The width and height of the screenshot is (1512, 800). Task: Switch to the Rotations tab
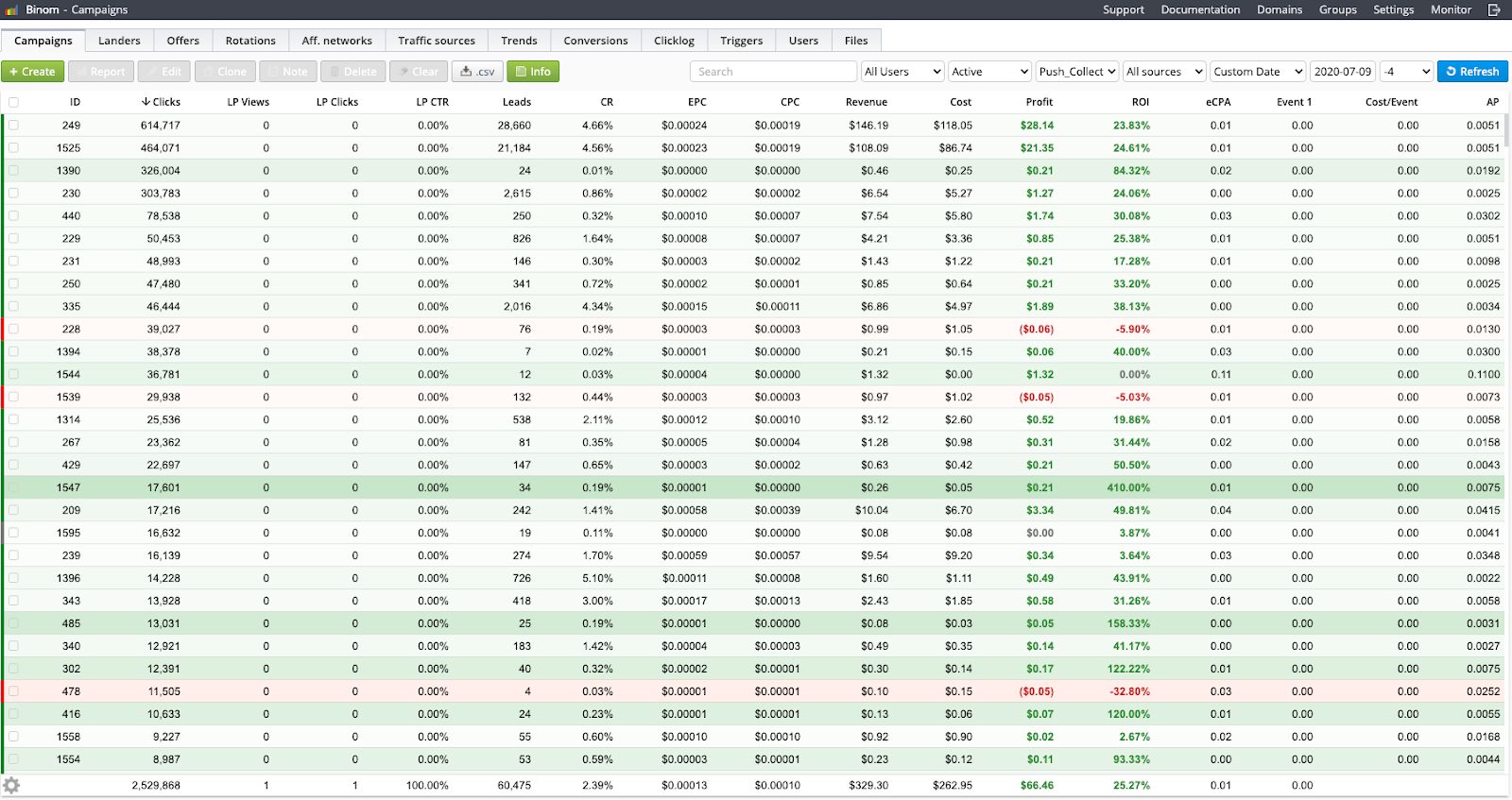pyautogui.click(x=250, y=41)
